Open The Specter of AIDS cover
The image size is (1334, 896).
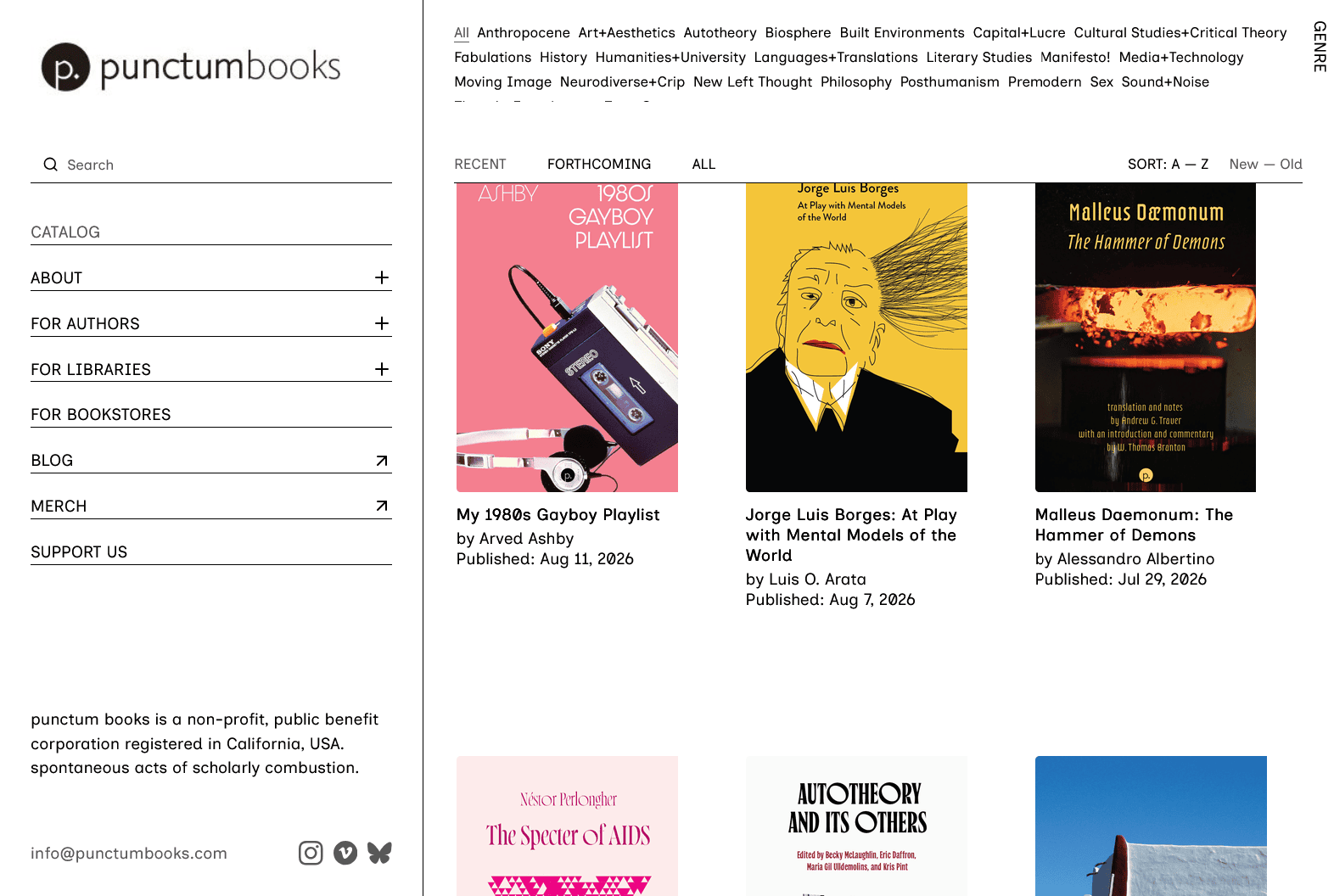tap(567, 826)
